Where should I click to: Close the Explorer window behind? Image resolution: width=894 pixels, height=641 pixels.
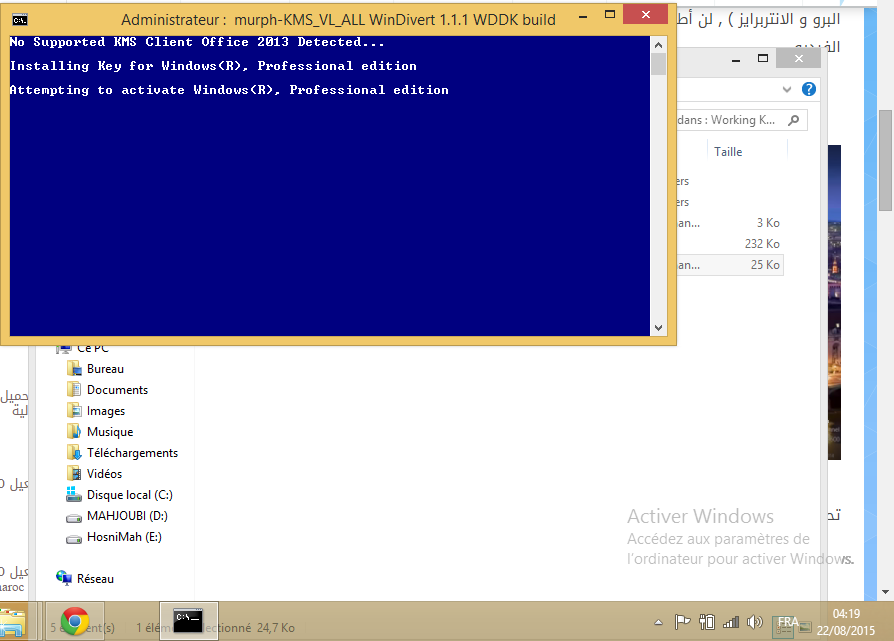pos(799,58)
